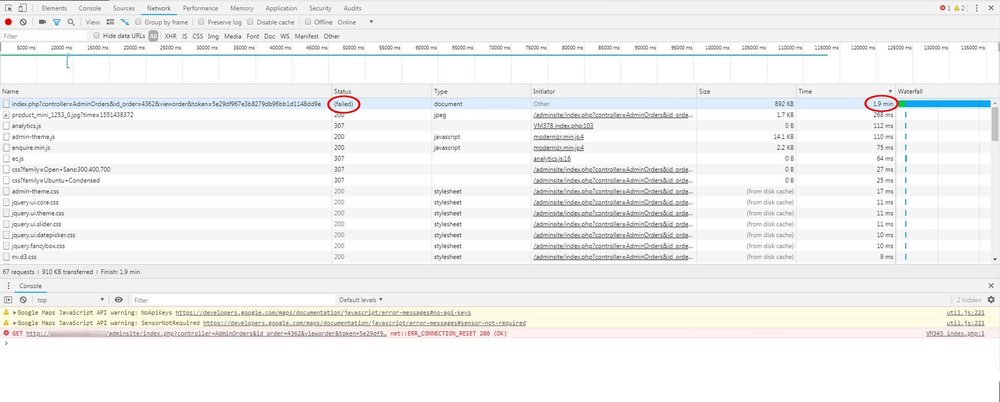The height and width of the screenshot is (402, 1000).
Task: Clear the console messages icon
Action: point(23,299)
